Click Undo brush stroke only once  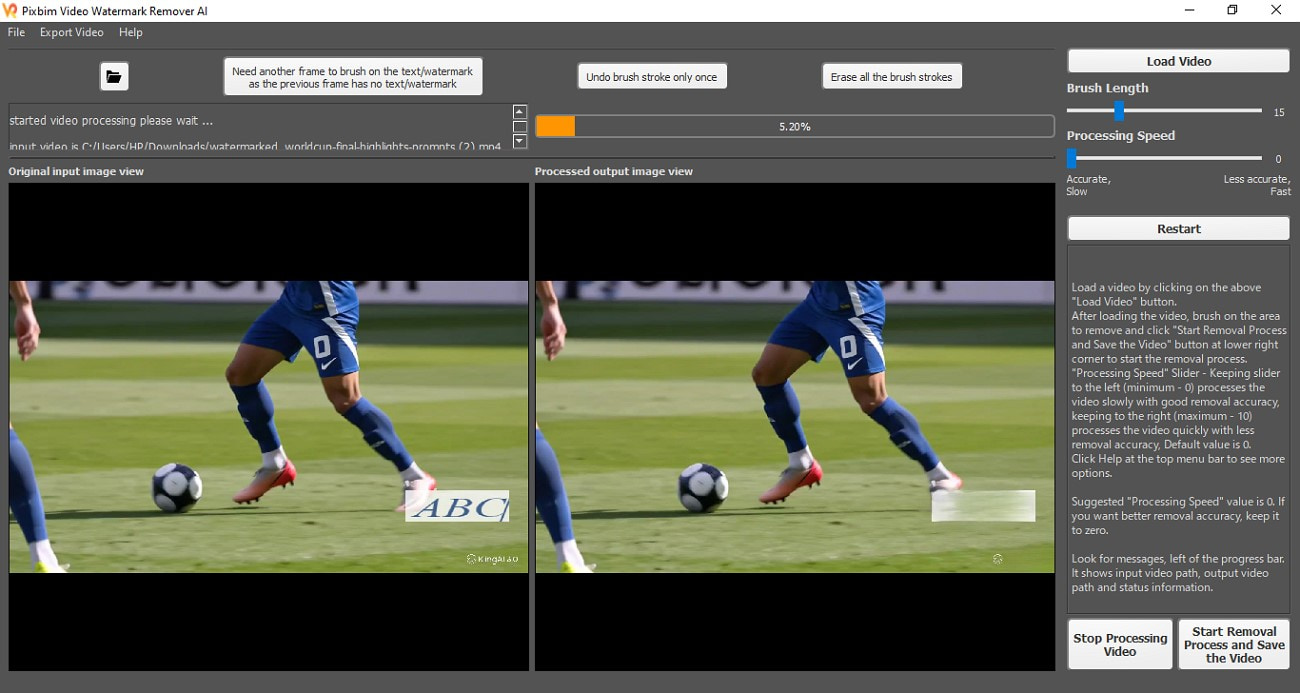coord(652,77)
